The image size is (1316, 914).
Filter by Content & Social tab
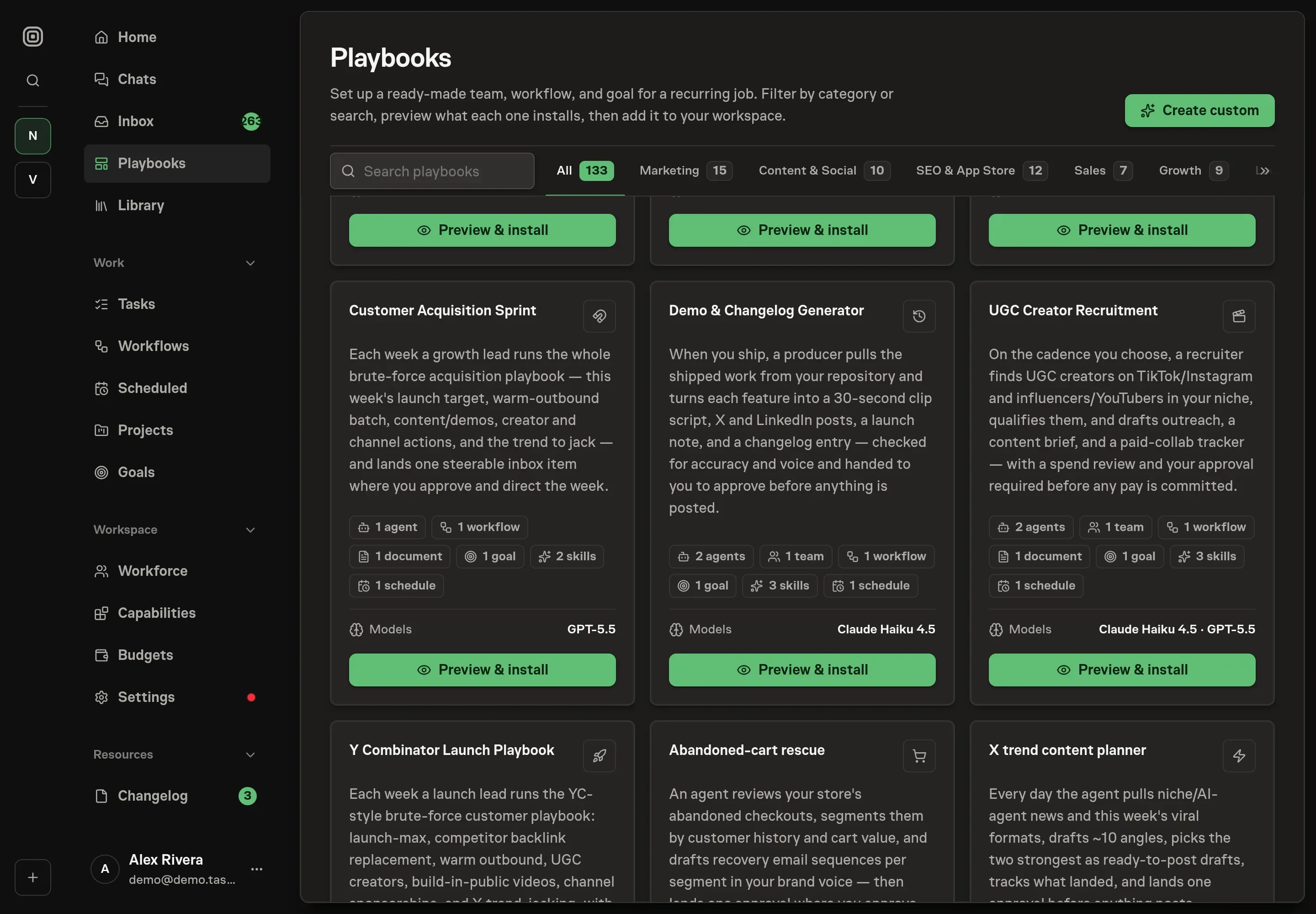tap(824, 170)
